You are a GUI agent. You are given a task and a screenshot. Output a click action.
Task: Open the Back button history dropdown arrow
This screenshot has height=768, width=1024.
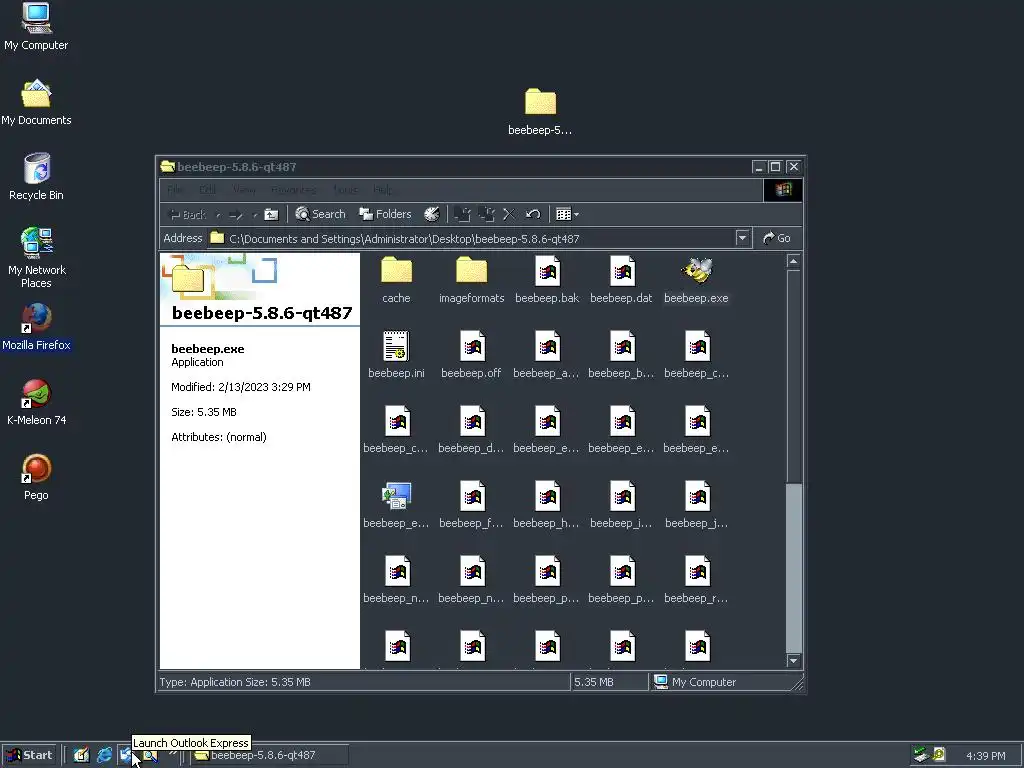pos(218,214)
